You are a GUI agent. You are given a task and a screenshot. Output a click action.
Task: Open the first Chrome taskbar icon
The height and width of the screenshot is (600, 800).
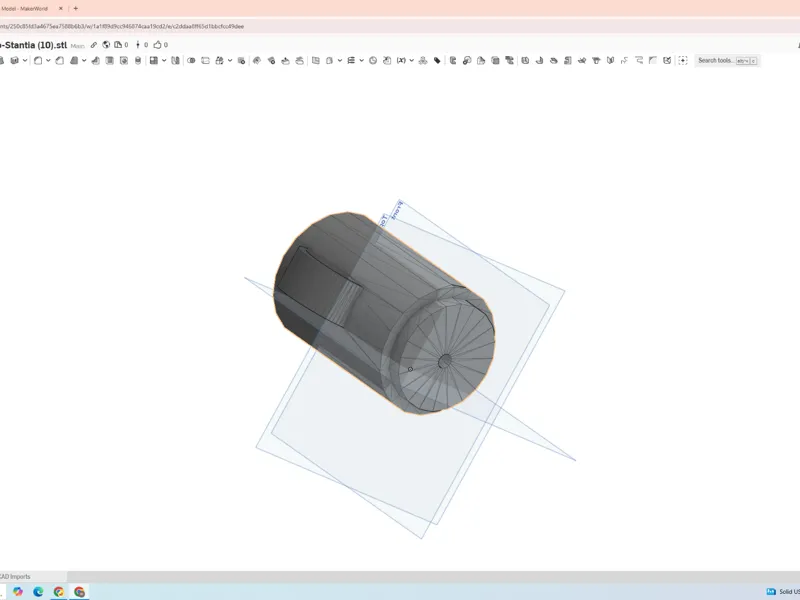(59, 591)
